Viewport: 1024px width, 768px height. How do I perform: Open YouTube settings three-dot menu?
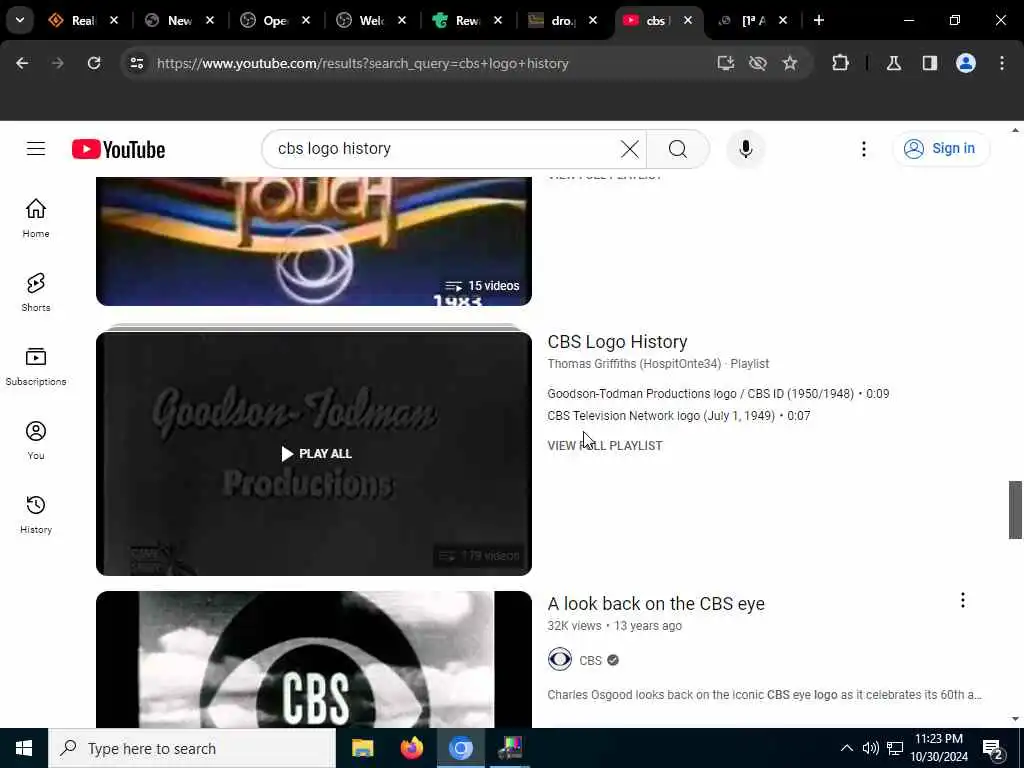pos(863,149)
